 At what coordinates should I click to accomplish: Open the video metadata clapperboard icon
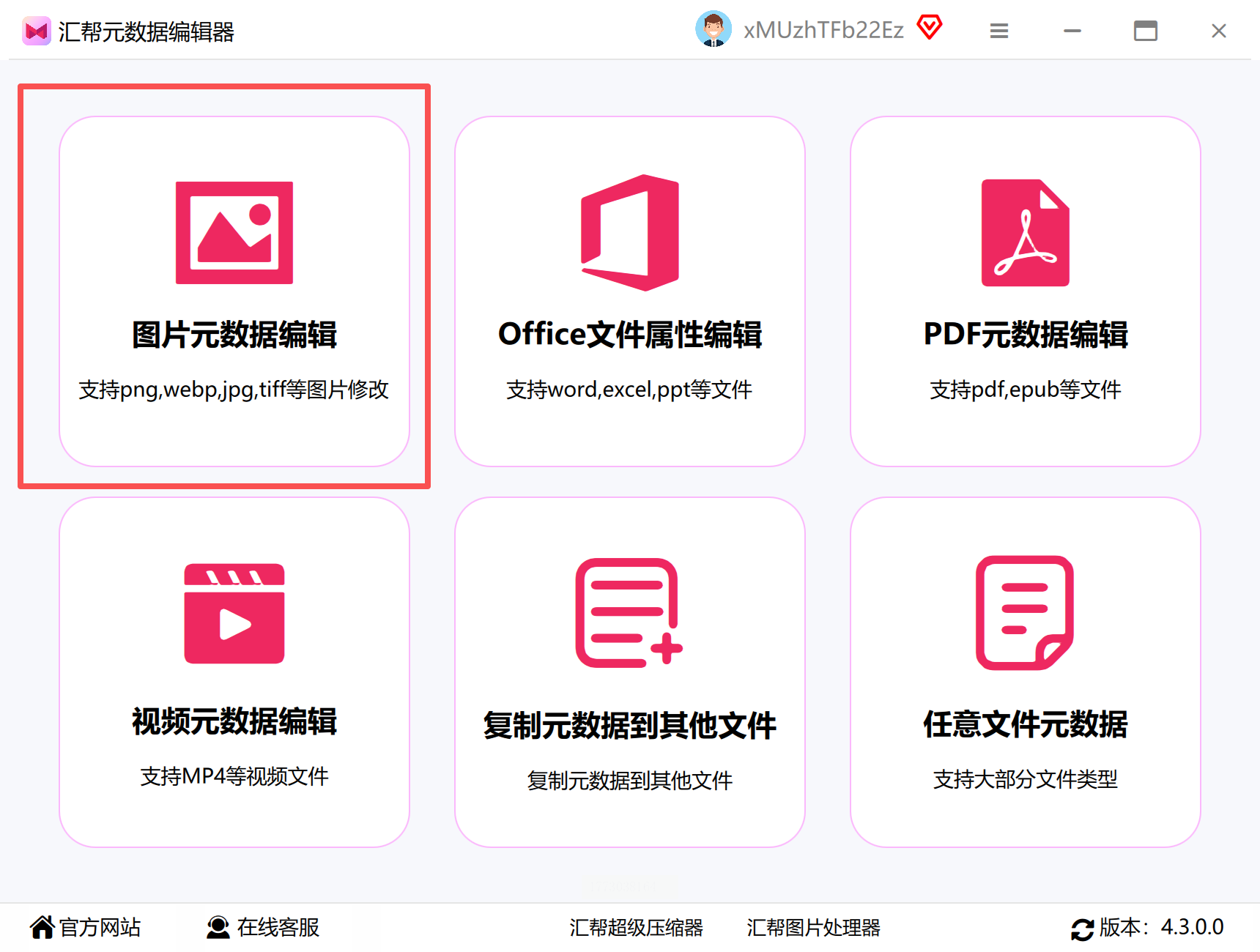(x=234, y=614)
